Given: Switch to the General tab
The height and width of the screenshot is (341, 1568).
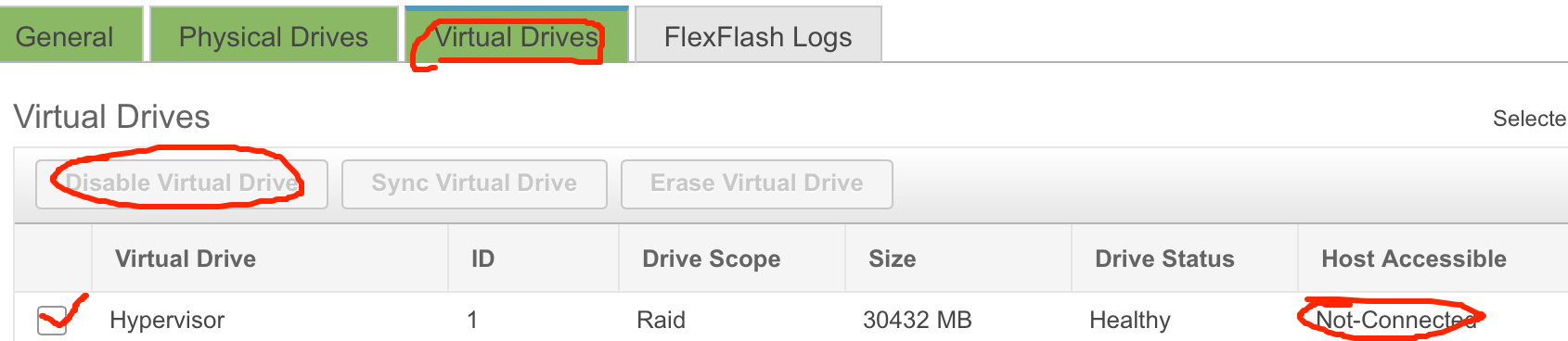Looking at the screenshot, I should tap(71, 35).
